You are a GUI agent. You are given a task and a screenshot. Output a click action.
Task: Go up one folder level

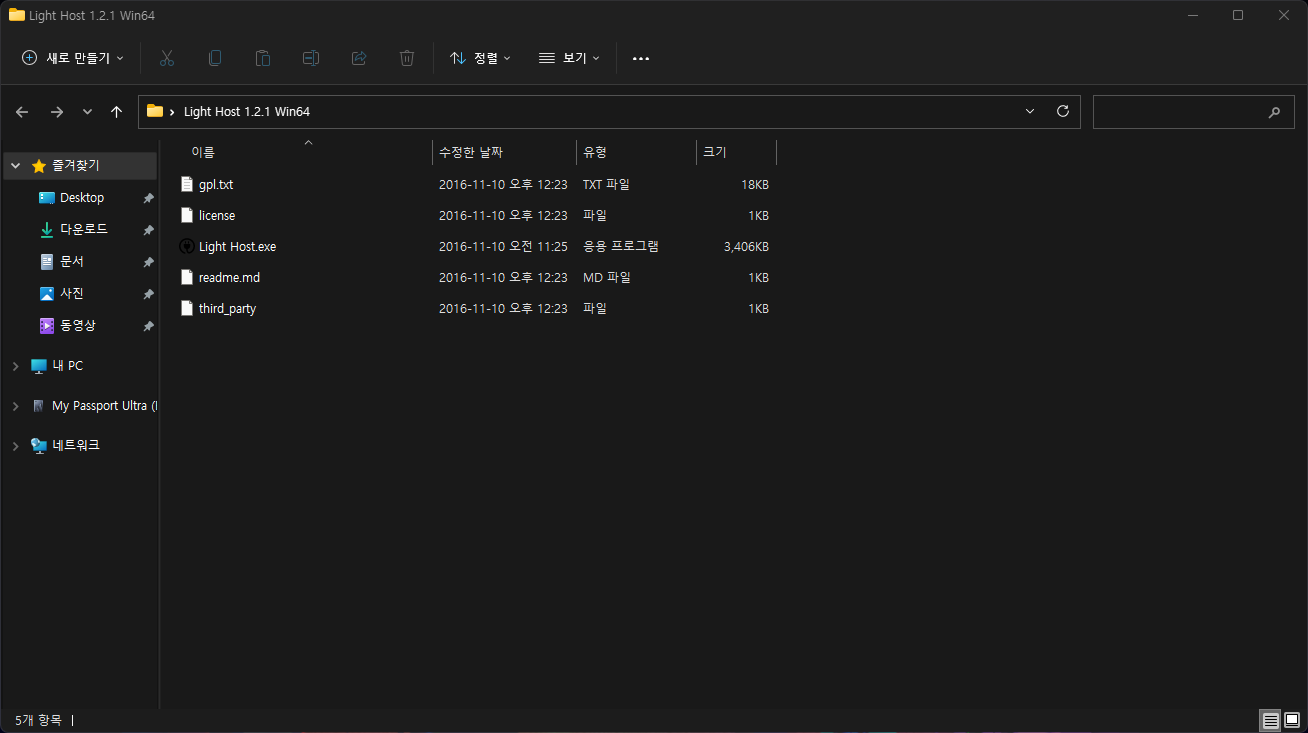[x=117, y=112]
